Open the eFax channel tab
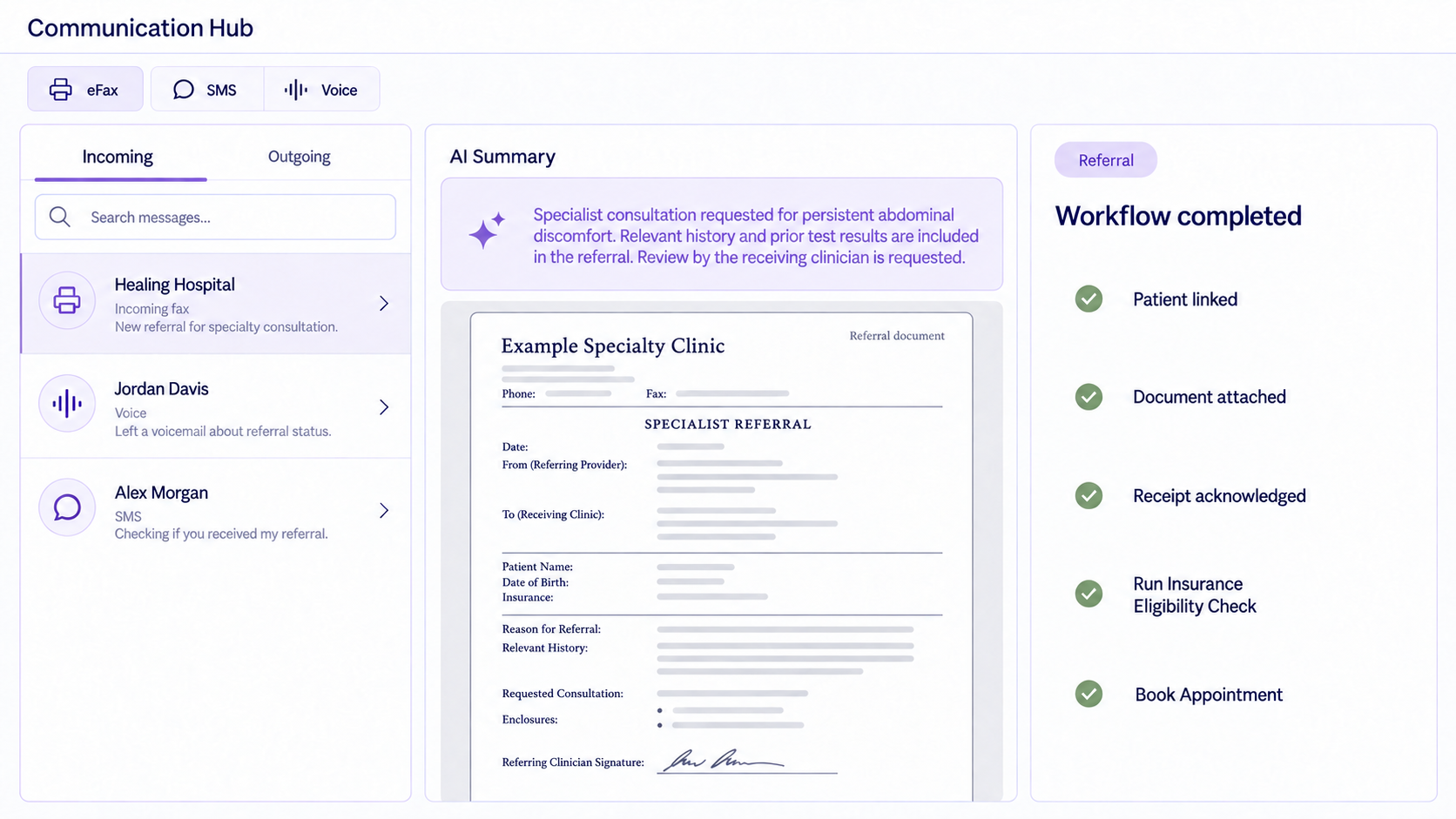Screen dimensions: 1456x819 85,89
